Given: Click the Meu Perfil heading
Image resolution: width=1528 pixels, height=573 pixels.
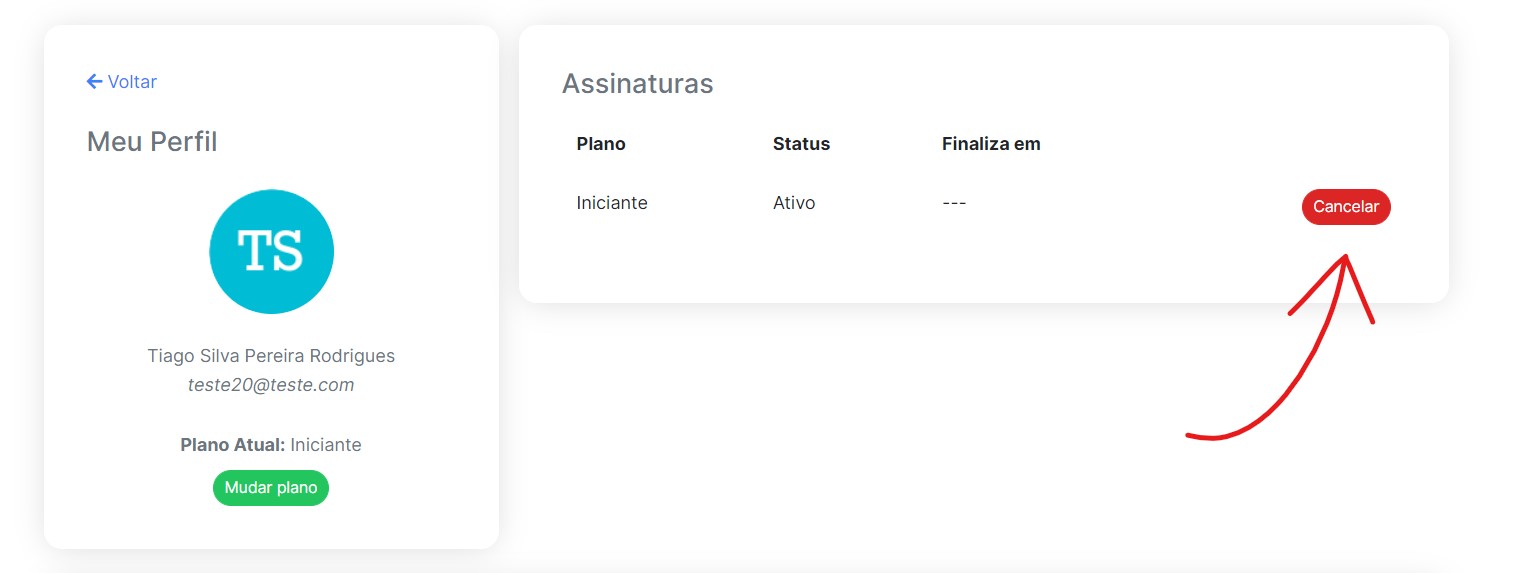Looking at the screenshot, I should coord(152,142).
